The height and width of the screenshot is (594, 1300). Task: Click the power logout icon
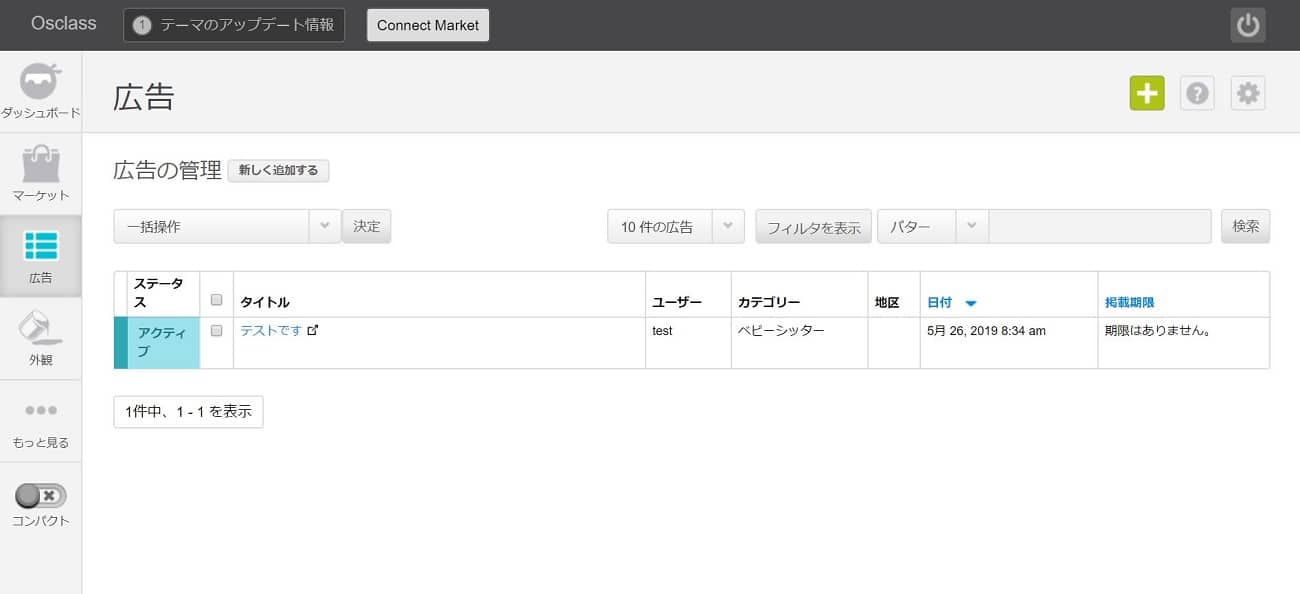pos(1247,25)
